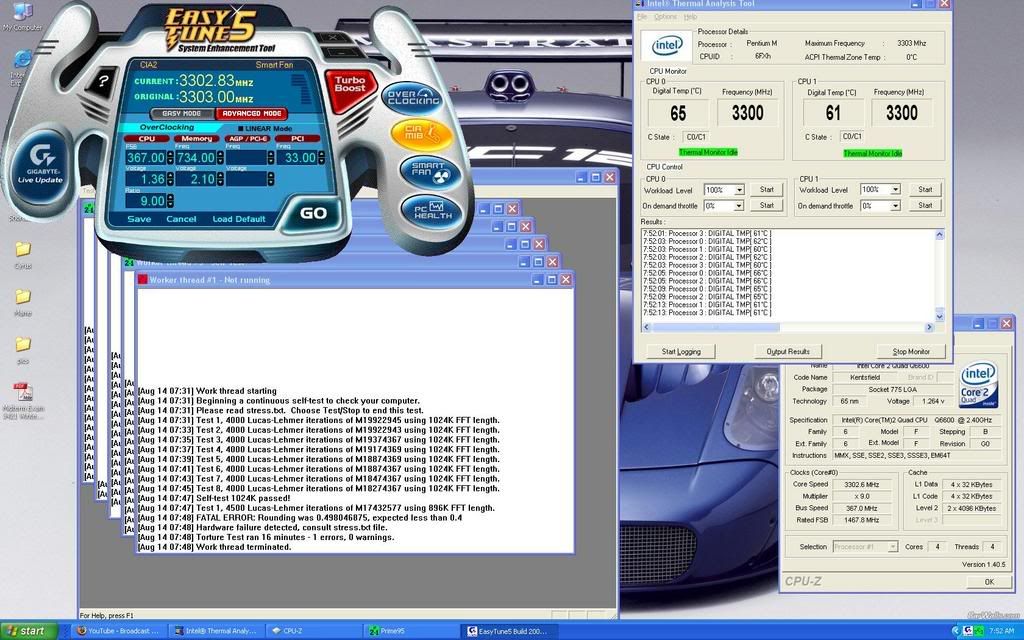Start the CPU 0 workload level

click(767, 189)
